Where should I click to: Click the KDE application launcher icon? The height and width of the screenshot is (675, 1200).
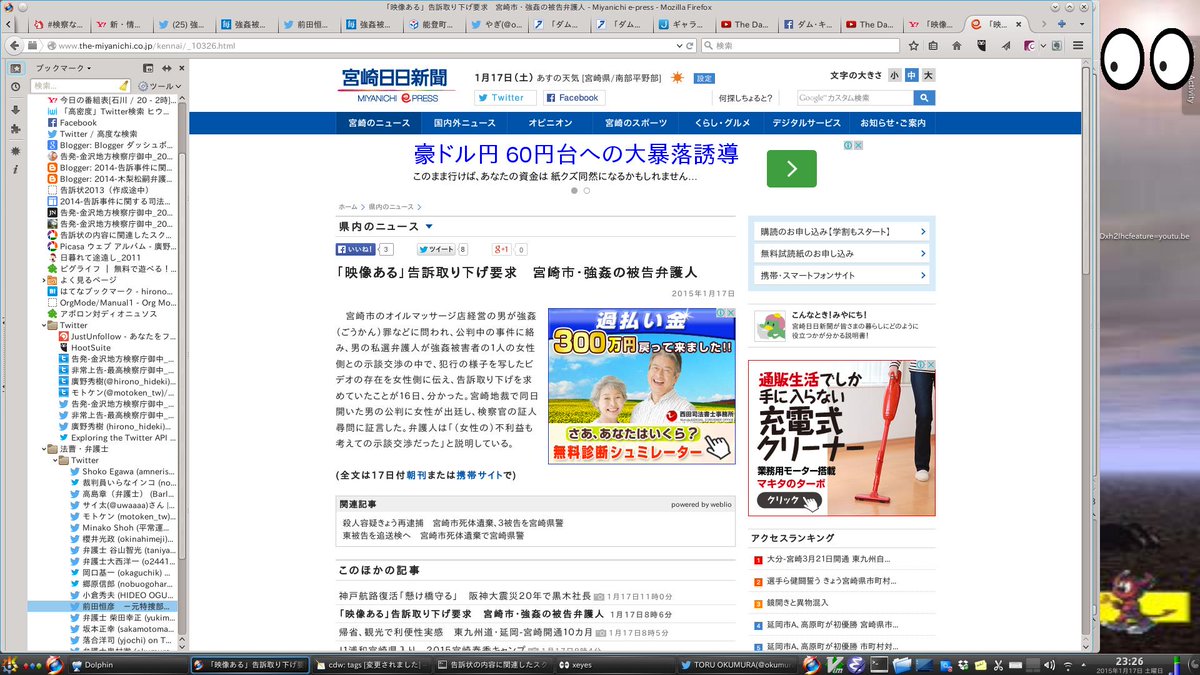tap(12, 664)
